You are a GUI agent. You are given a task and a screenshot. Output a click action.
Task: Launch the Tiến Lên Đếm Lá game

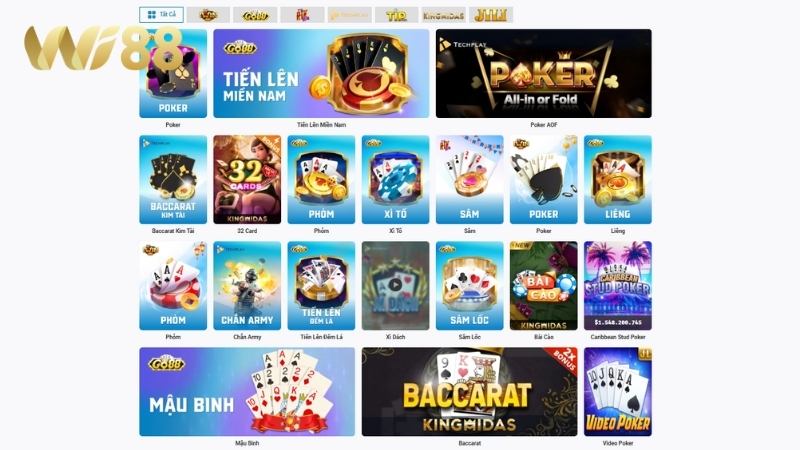click(x=321, y=286)
